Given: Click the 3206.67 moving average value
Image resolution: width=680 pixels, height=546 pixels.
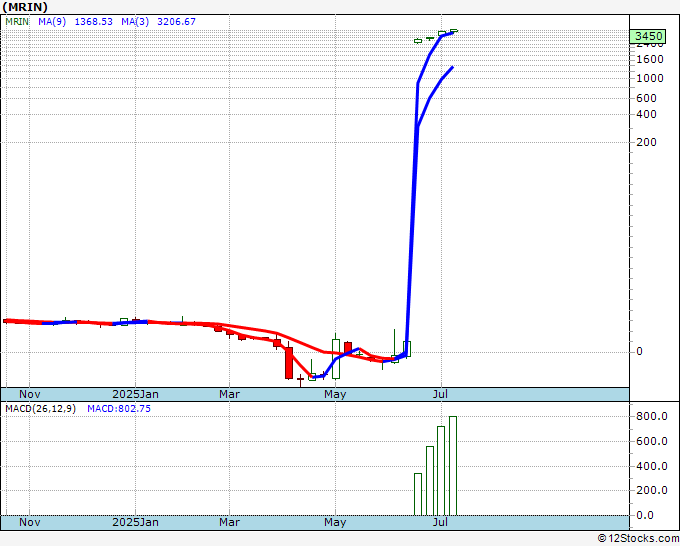Looking at the screenshot, I should [x=176, y=21].
